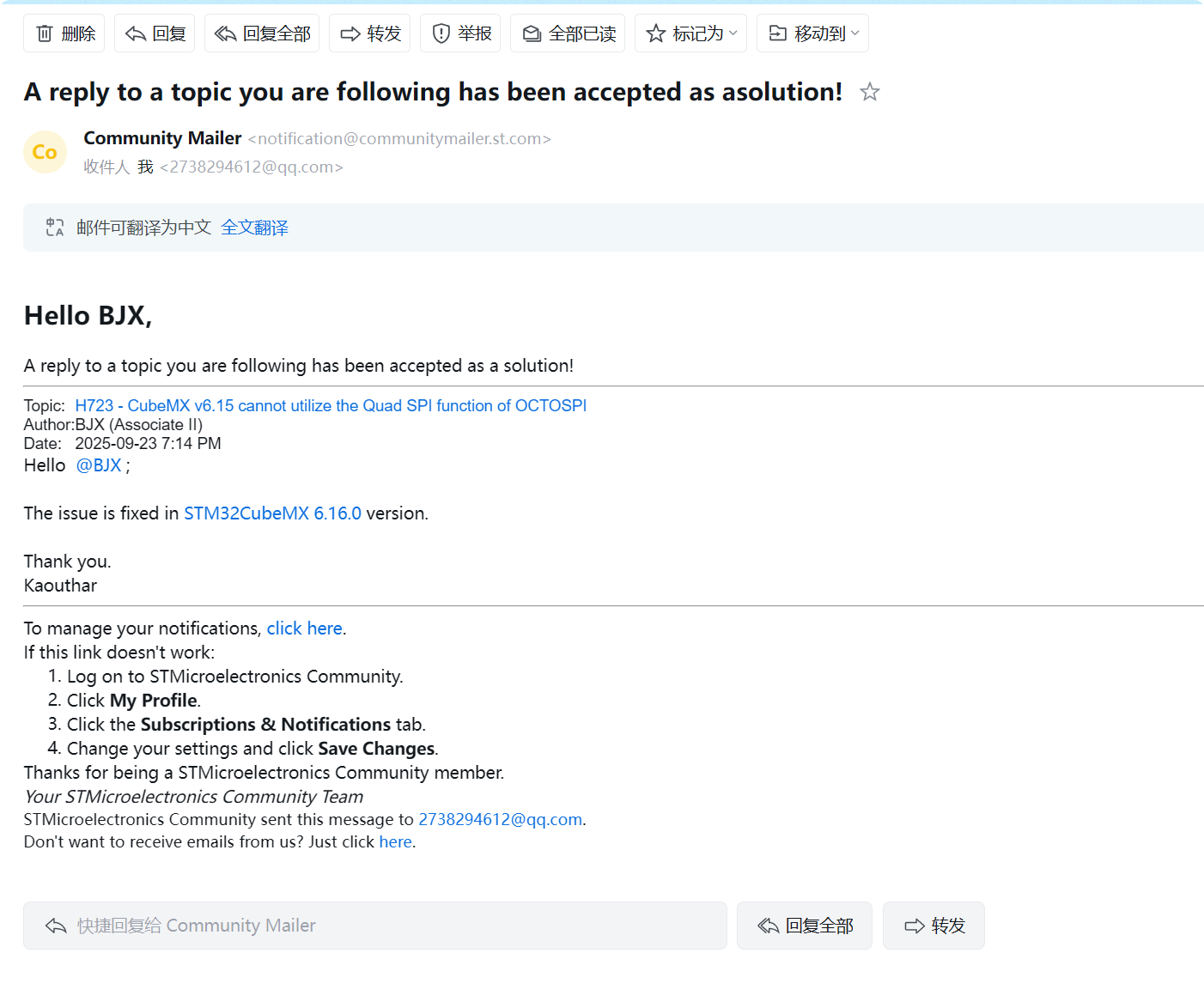The height and width of the screenshot is (1008, 1204).
Task: Click the 2738294612@qq.com link in footer
Action: click(x=500, y=819)
